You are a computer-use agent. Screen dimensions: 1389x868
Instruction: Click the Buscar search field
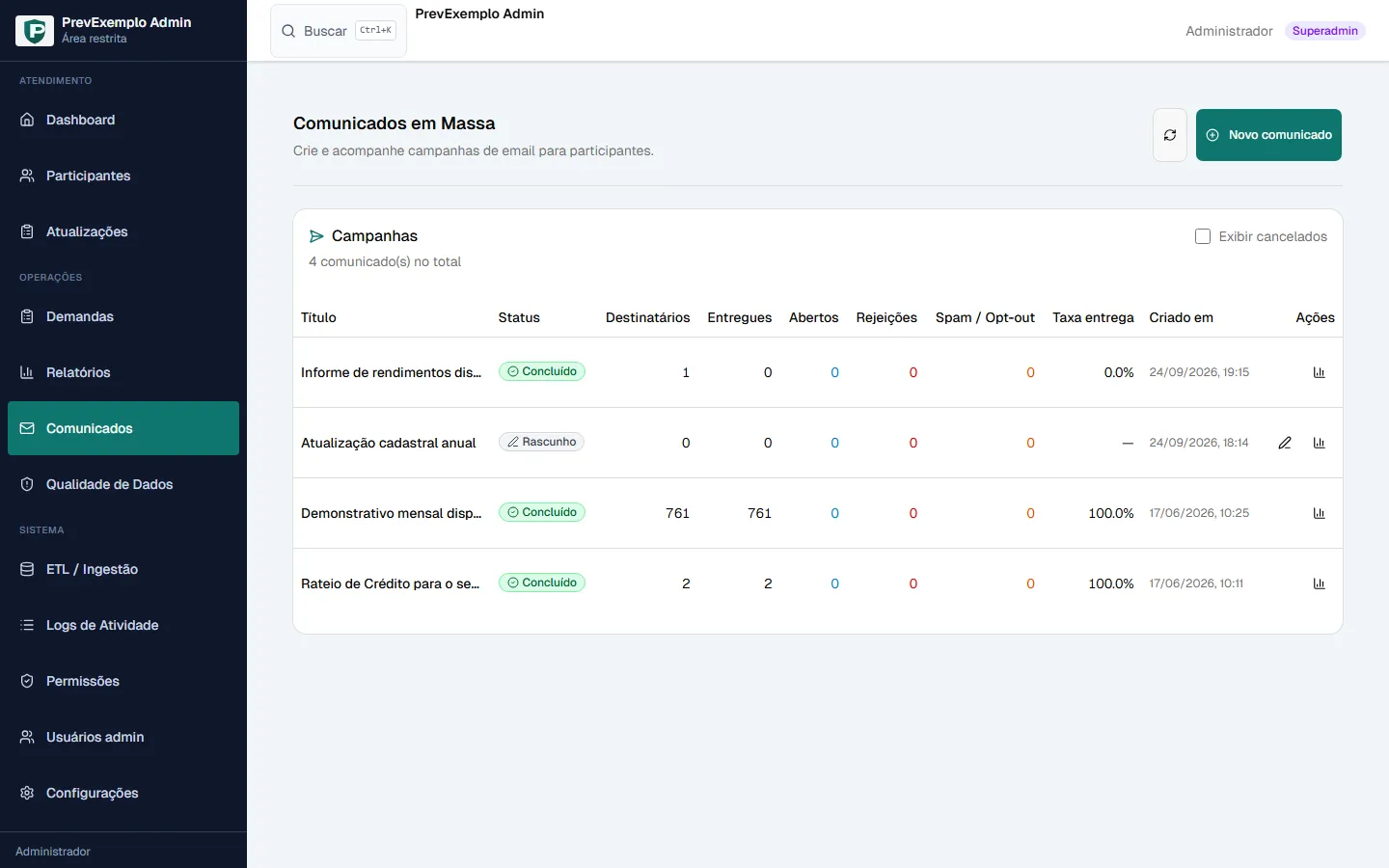(339, 31)
